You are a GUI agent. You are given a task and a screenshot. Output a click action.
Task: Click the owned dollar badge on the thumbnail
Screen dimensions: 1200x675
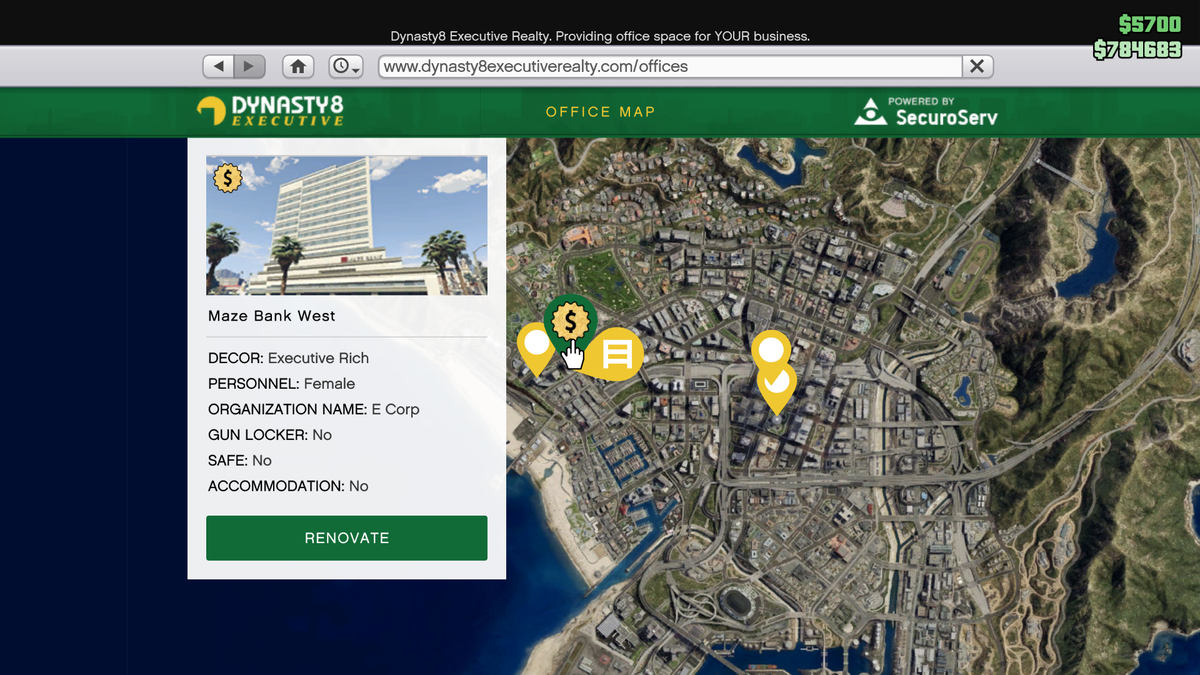pos(228,178)
